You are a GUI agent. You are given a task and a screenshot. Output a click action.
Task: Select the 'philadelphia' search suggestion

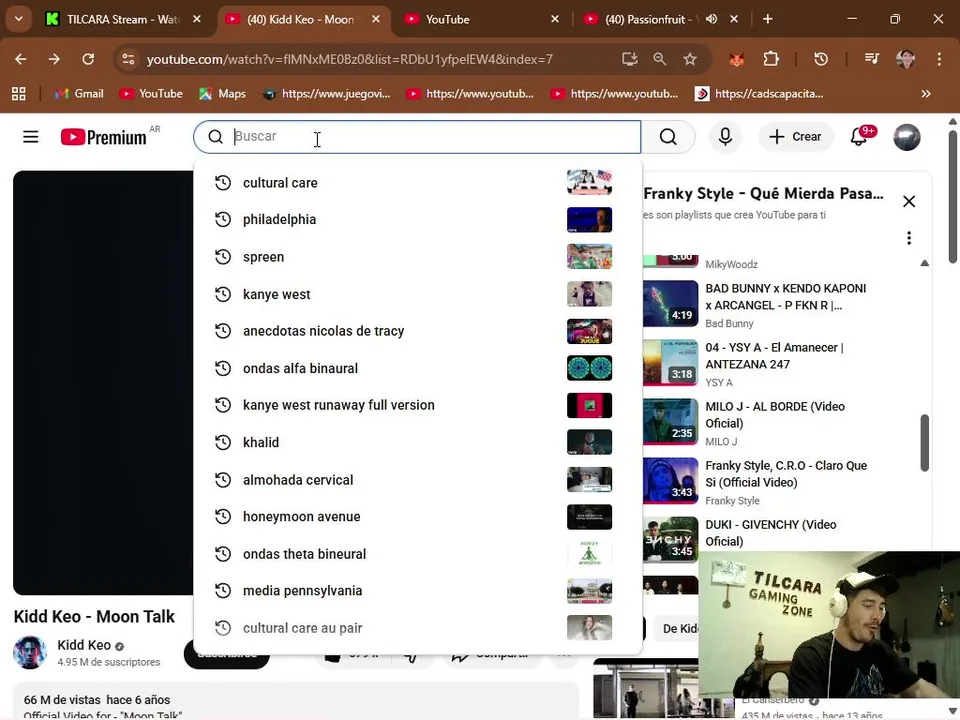[418, 219]
